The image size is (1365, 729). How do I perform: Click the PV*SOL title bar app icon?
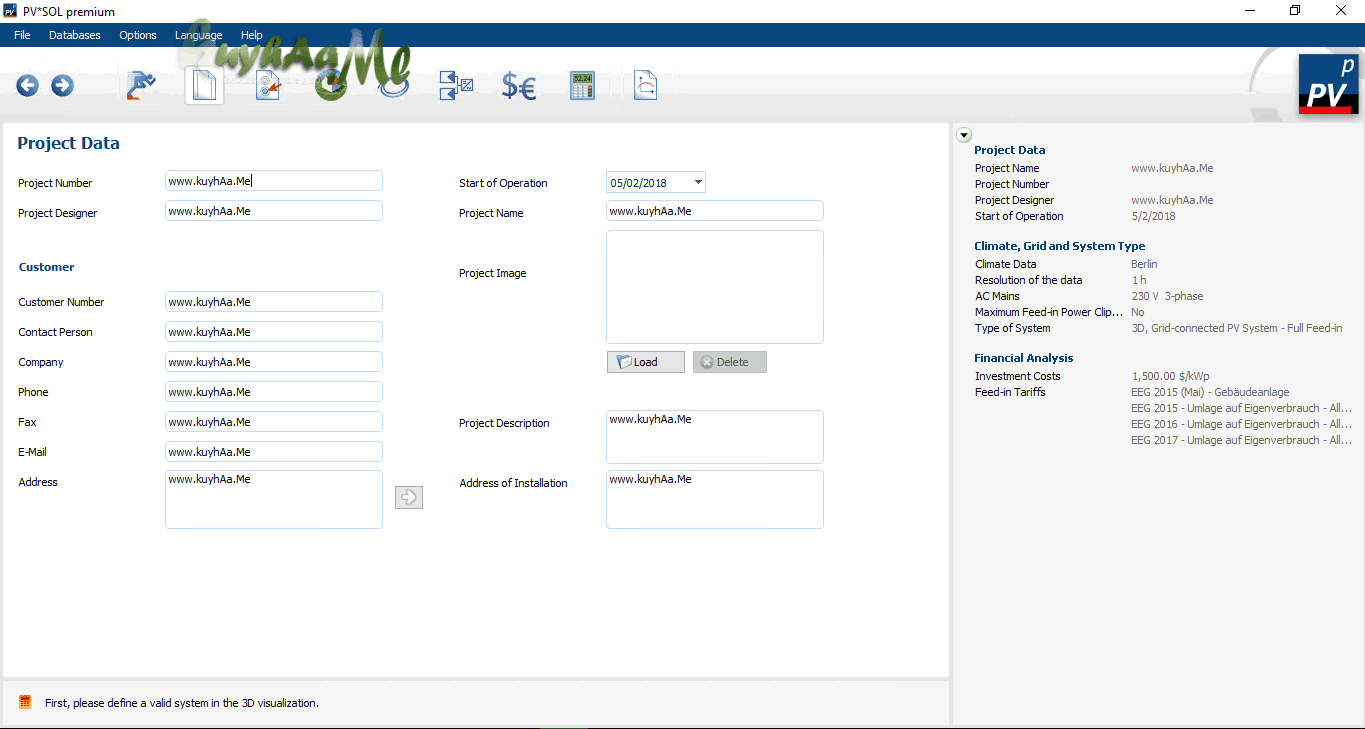(10, 11)
